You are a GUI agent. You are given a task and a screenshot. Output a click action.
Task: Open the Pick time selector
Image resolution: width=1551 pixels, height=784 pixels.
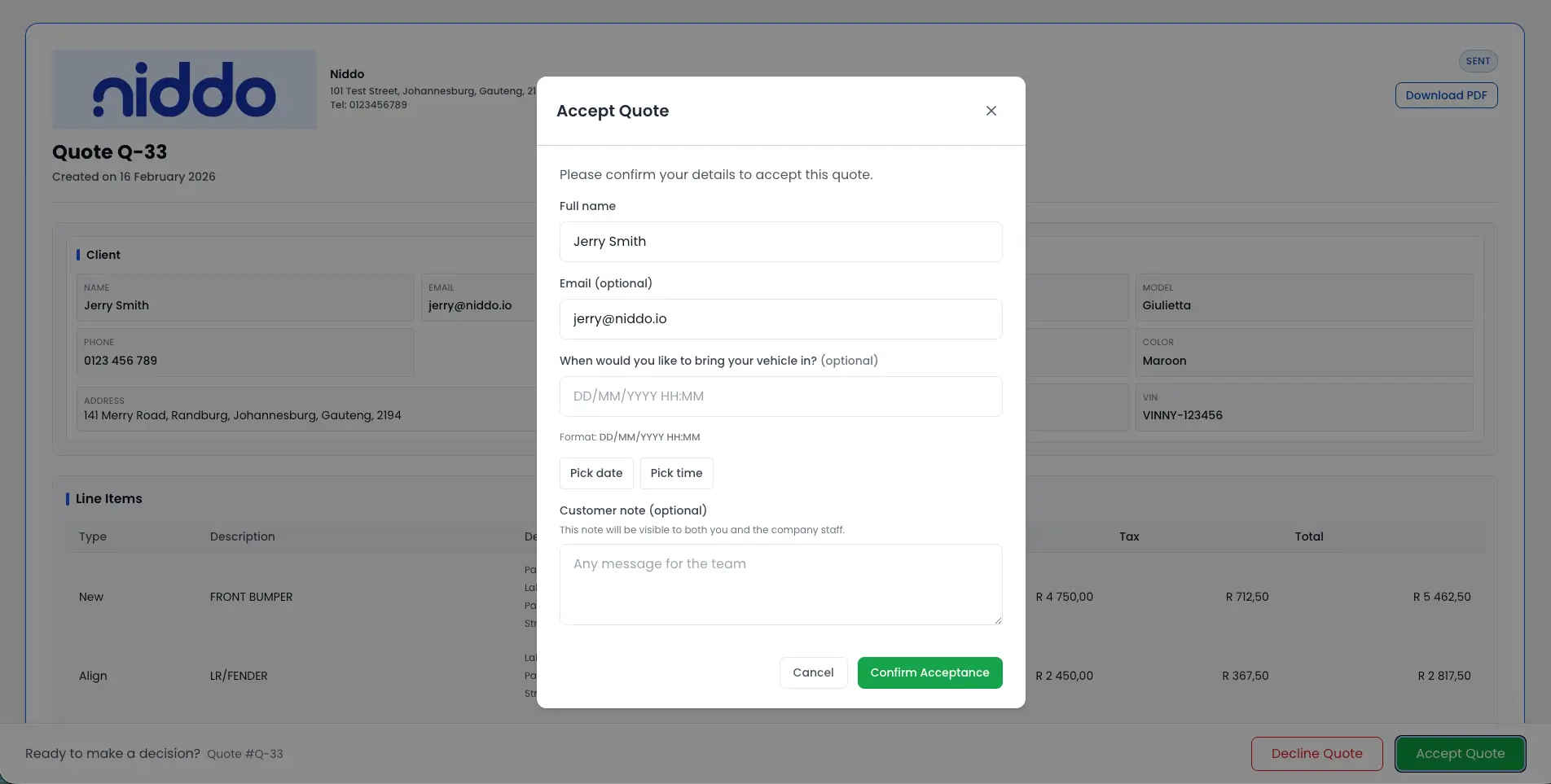click(x=676, y=473)
